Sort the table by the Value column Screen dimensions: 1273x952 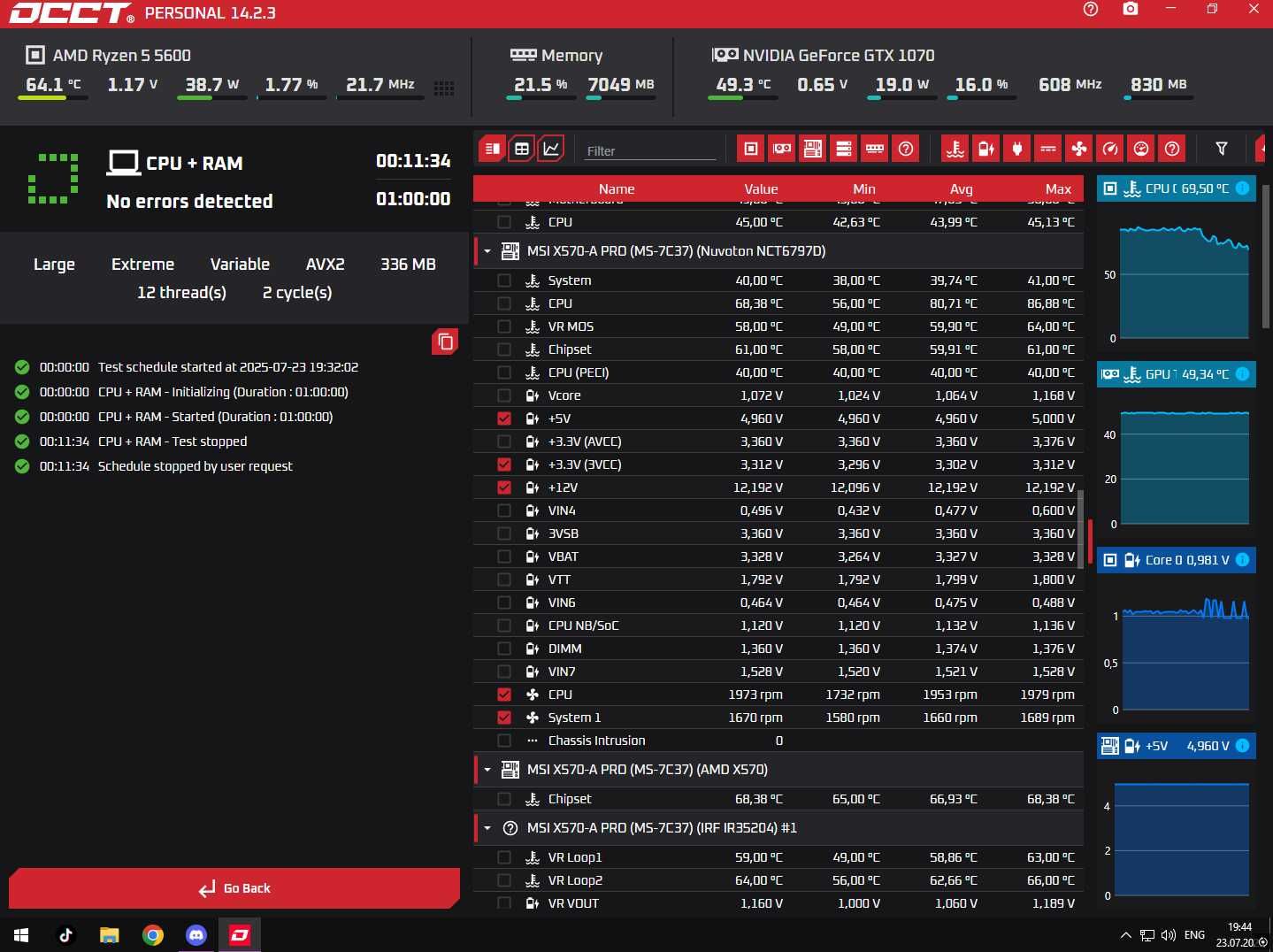tap(761, 188)
